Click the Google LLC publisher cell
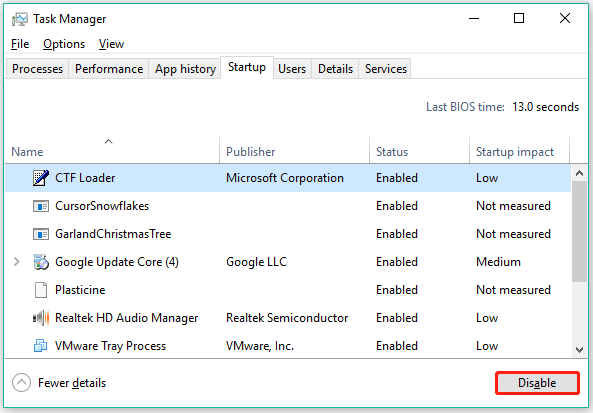Viewport: 593px width, 413px height. click(256, 262)
